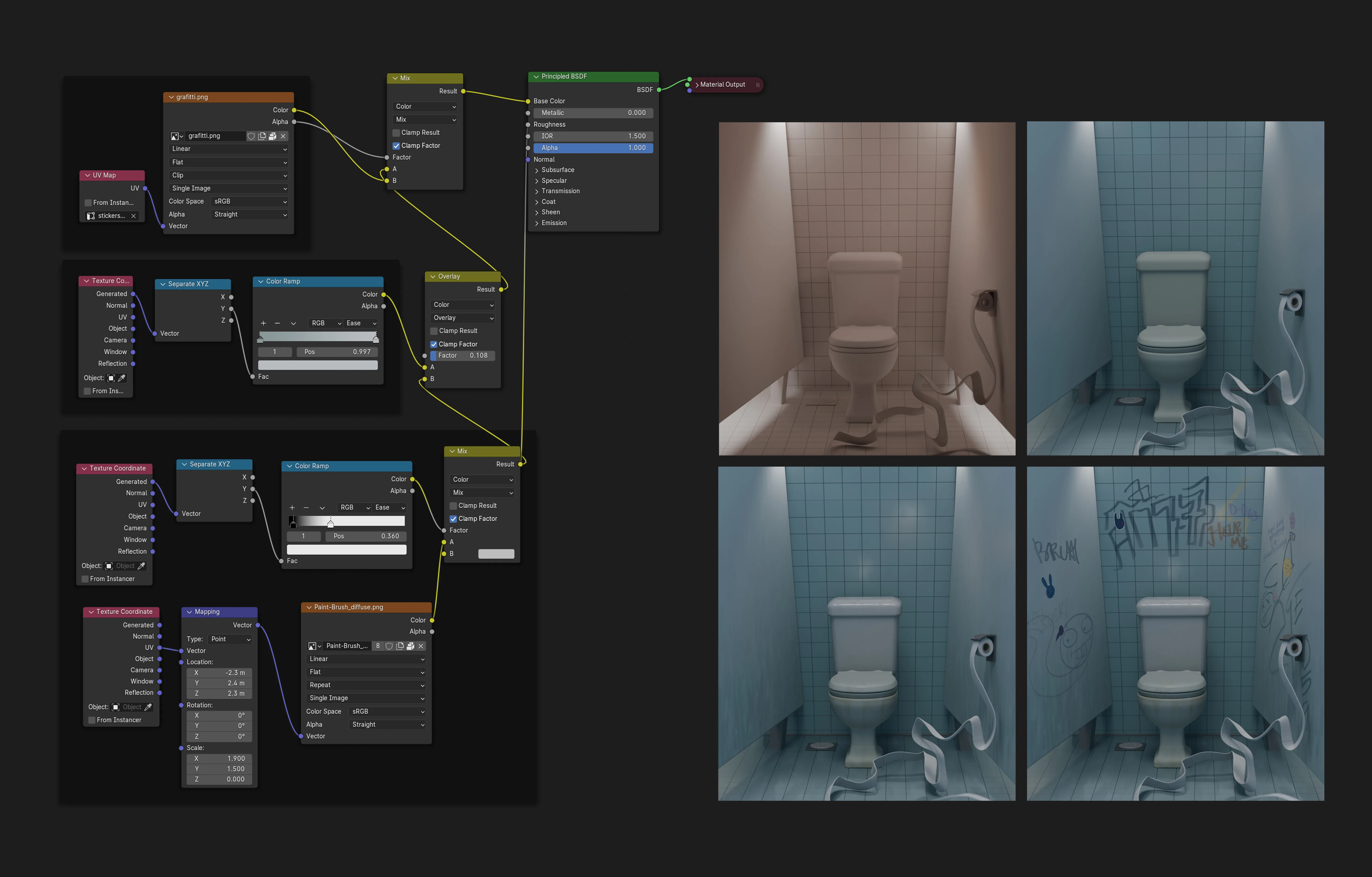Check From Instancer in the UV Map node
Screen dimensions: 1372x877
tap(88, 203)
